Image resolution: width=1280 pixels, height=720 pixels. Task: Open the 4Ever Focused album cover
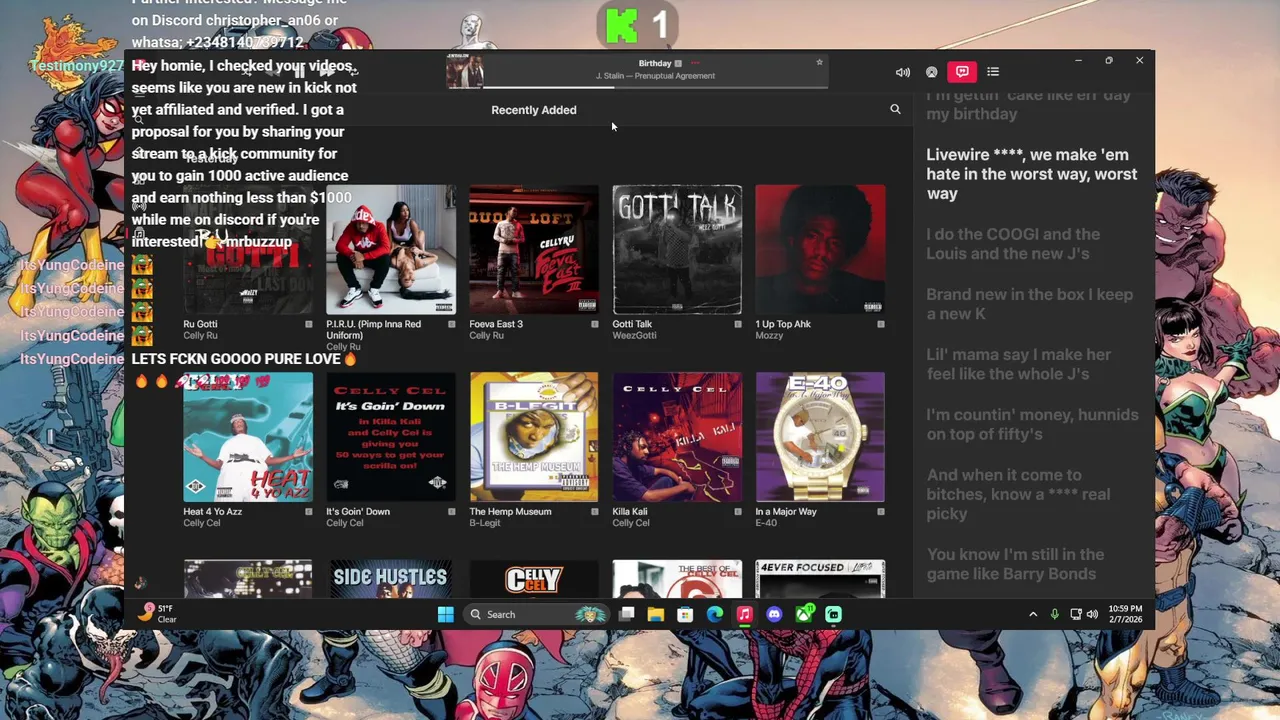click(x=820, y=579)
